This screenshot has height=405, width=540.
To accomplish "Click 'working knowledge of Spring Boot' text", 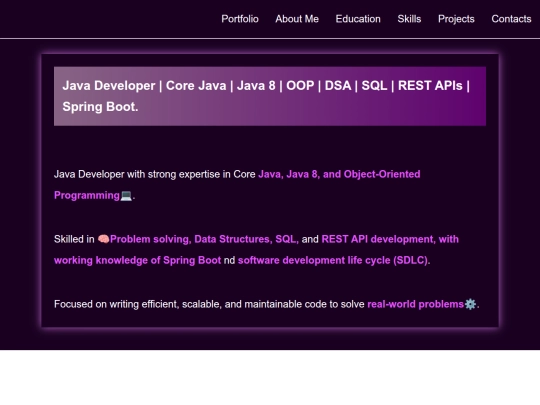I will click(137, 260).
